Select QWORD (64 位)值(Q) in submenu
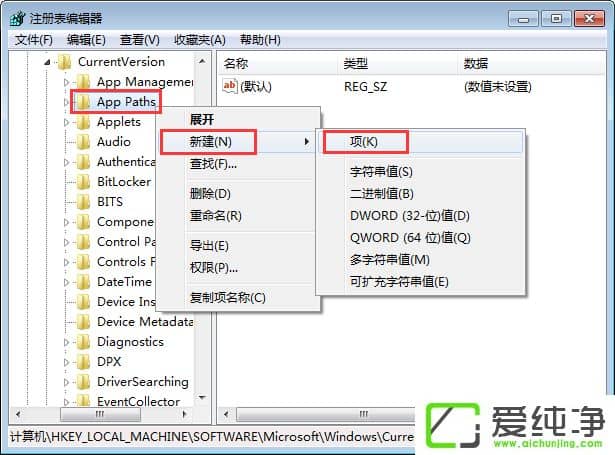 [420, 238]
